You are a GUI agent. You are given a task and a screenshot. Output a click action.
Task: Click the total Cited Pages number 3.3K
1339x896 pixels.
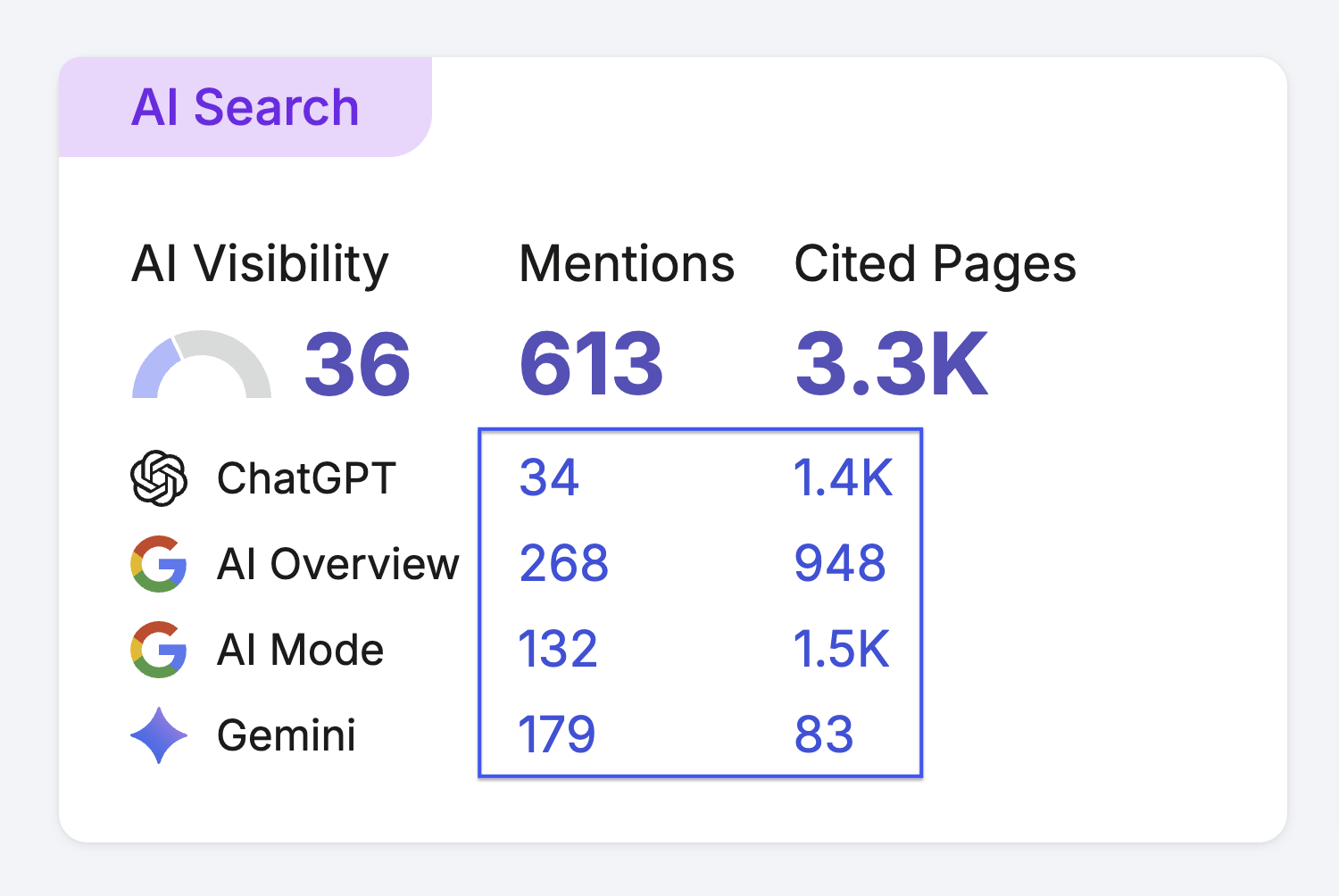coord(892,364)
